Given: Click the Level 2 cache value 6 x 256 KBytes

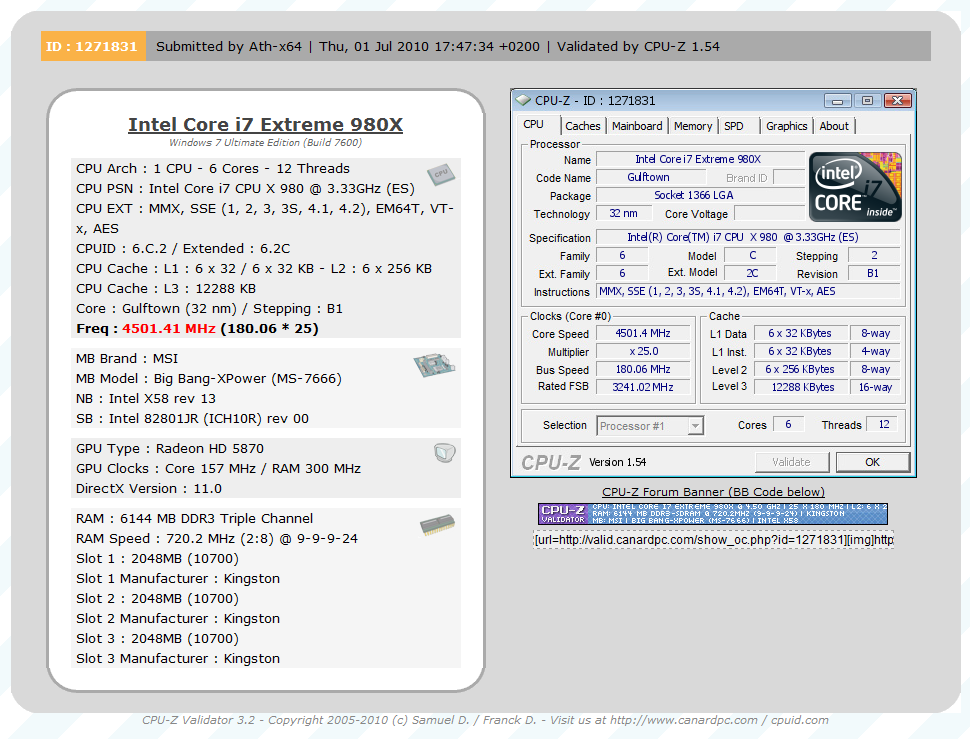Looking at the screenshot, I should 800,369.
